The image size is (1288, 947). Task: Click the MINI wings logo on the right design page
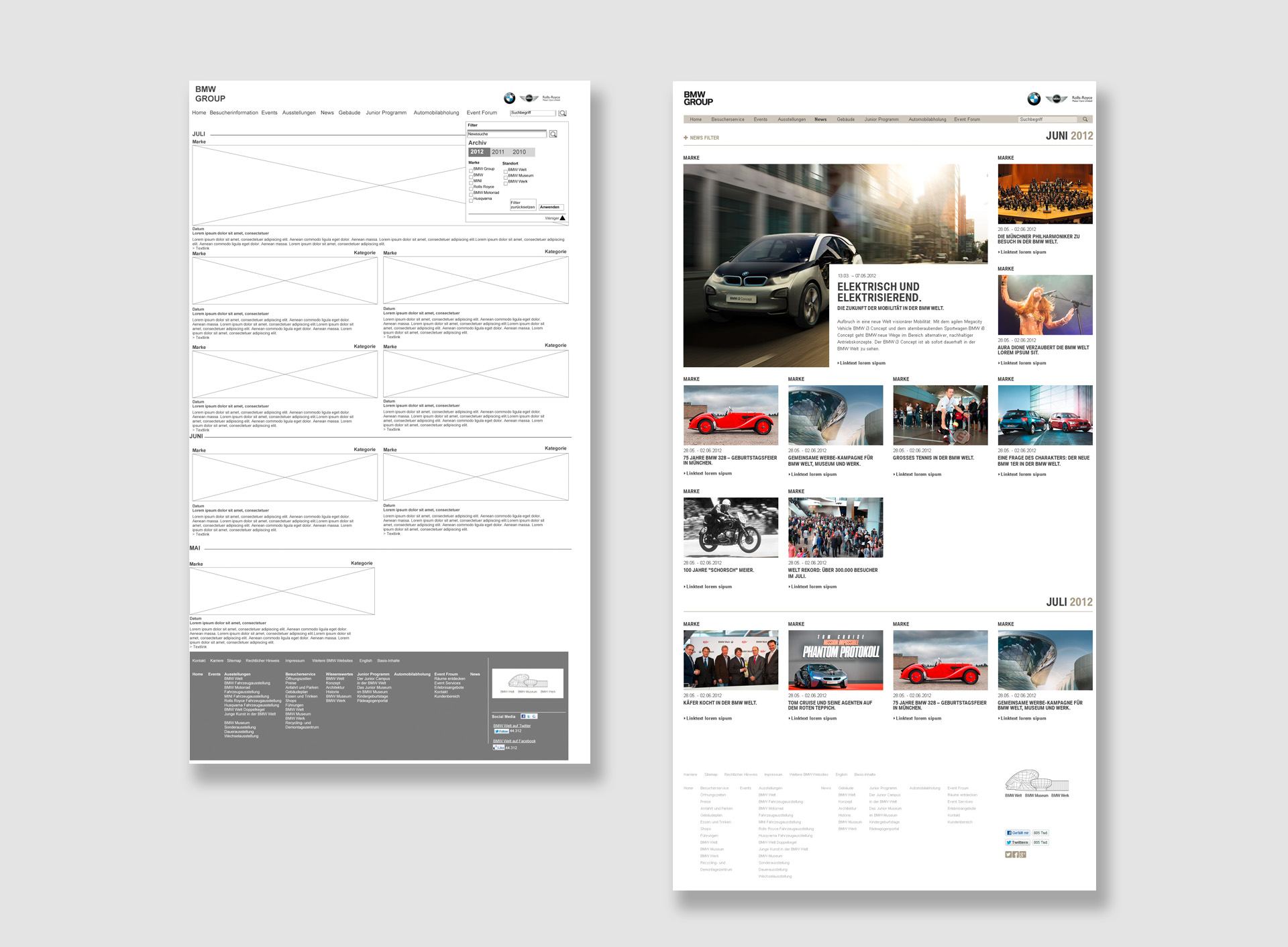[x=1056, y=99]
